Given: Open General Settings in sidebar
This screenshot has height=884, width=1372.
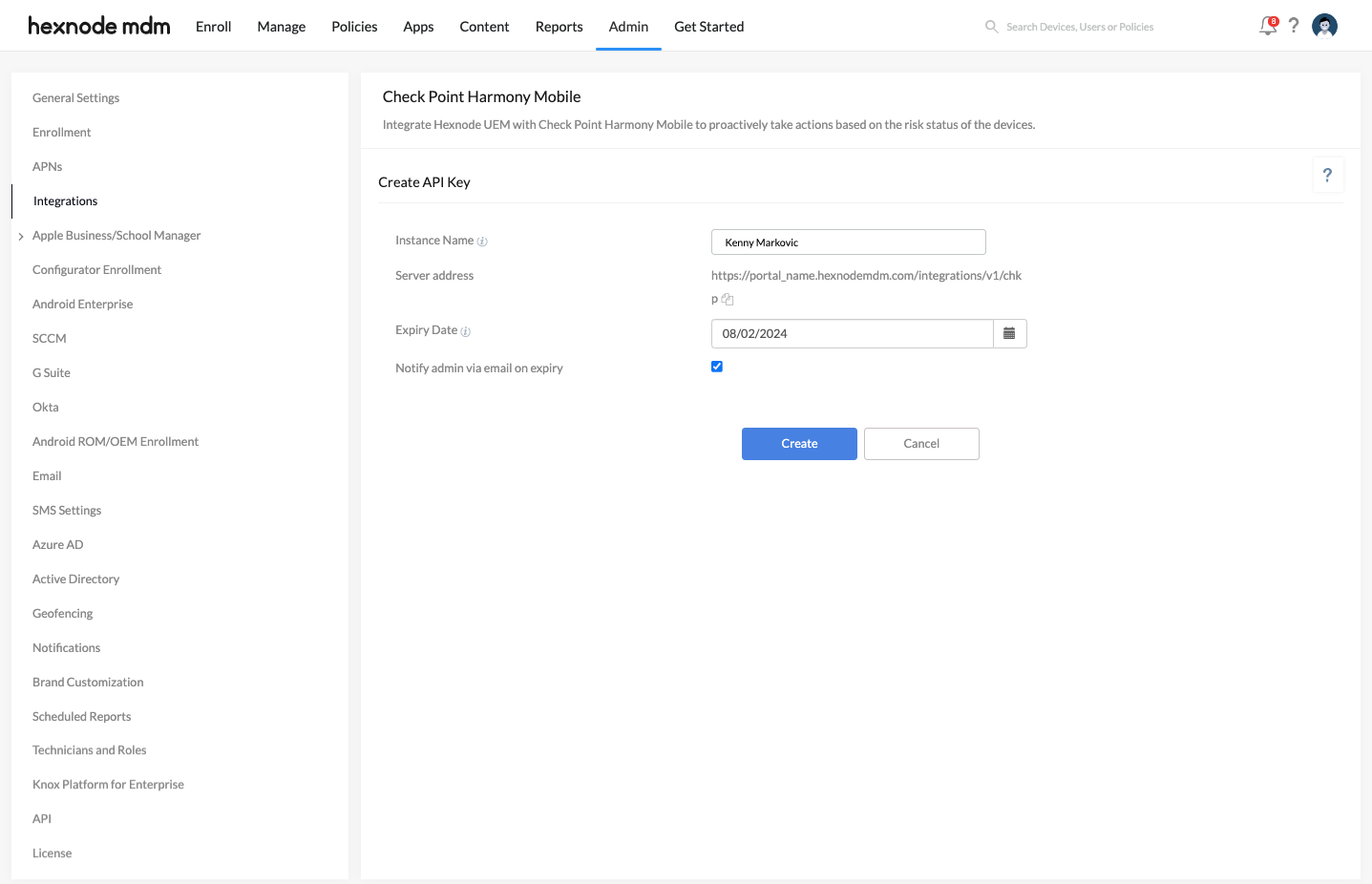Looking at the screenshot, I should coord(75,98).
